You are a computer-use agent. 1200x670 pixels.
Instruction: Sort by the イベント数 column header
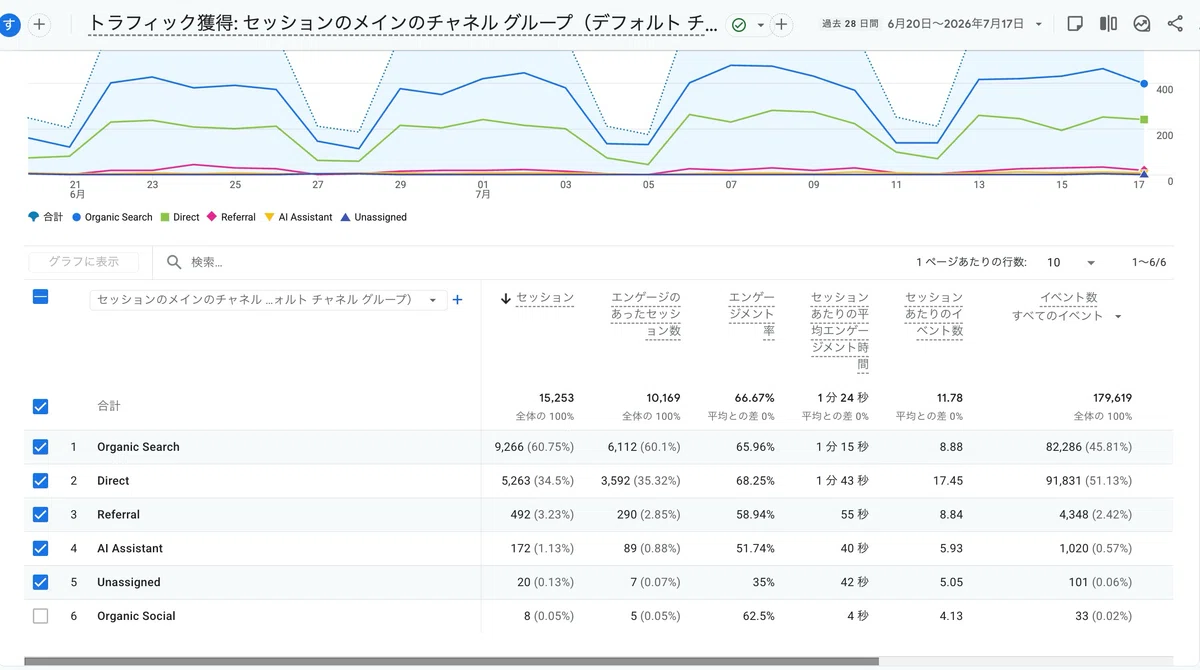coord(1069,297)
